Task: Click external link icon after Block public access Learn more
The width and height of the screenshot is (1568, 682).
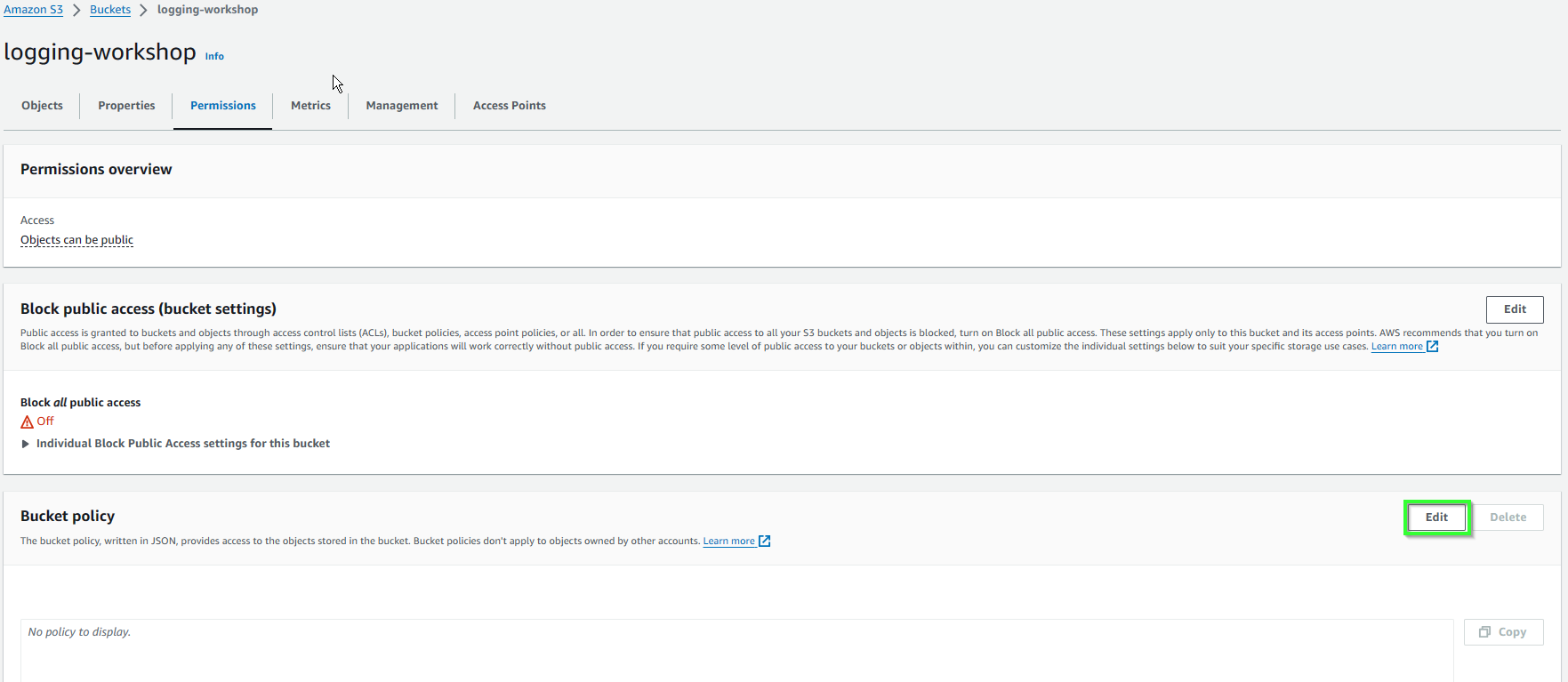Action: click(x=1433, y=347)
